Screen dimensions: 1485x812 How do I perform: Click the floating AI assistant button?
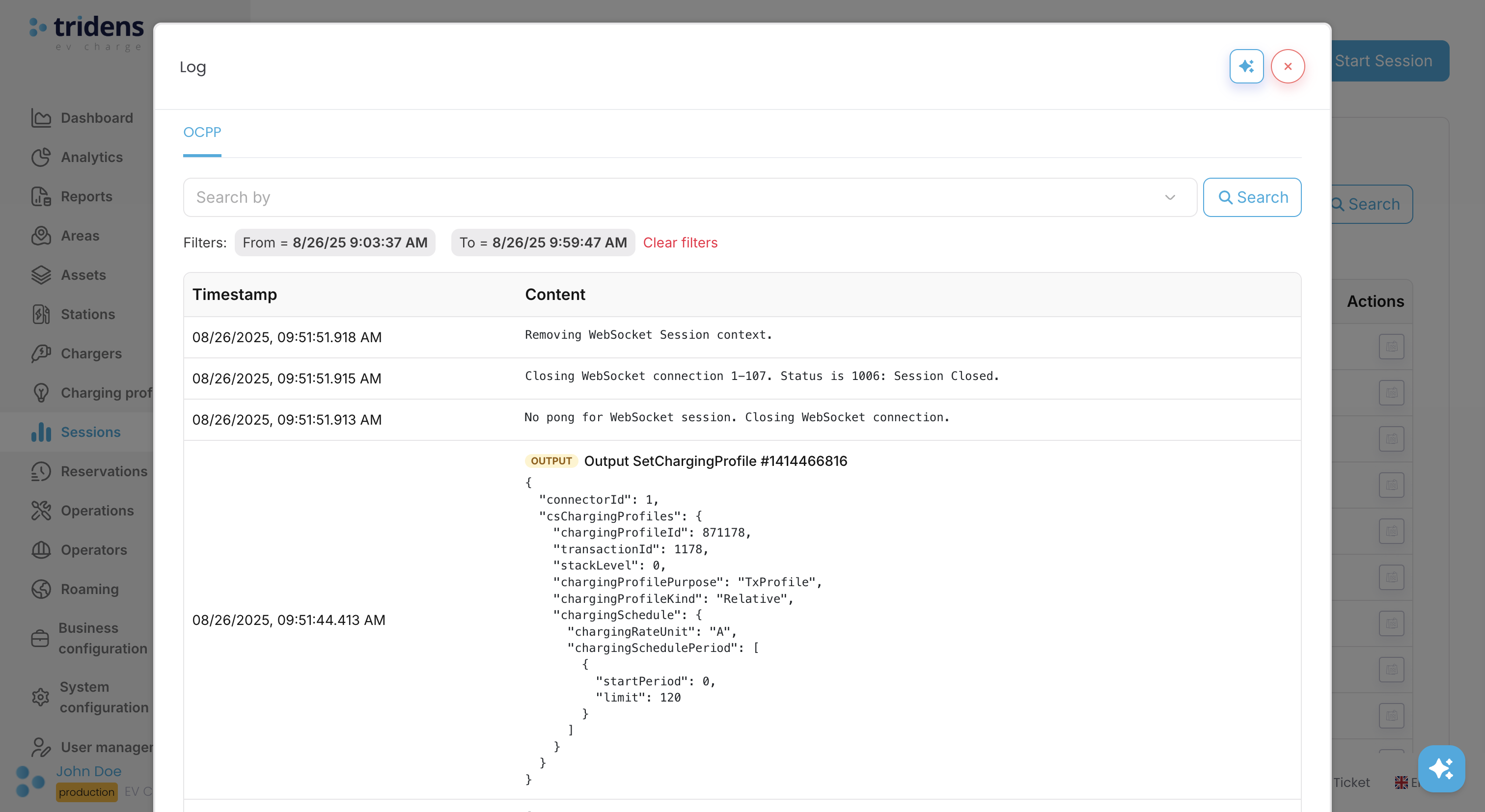click(x=1442, y=769)
